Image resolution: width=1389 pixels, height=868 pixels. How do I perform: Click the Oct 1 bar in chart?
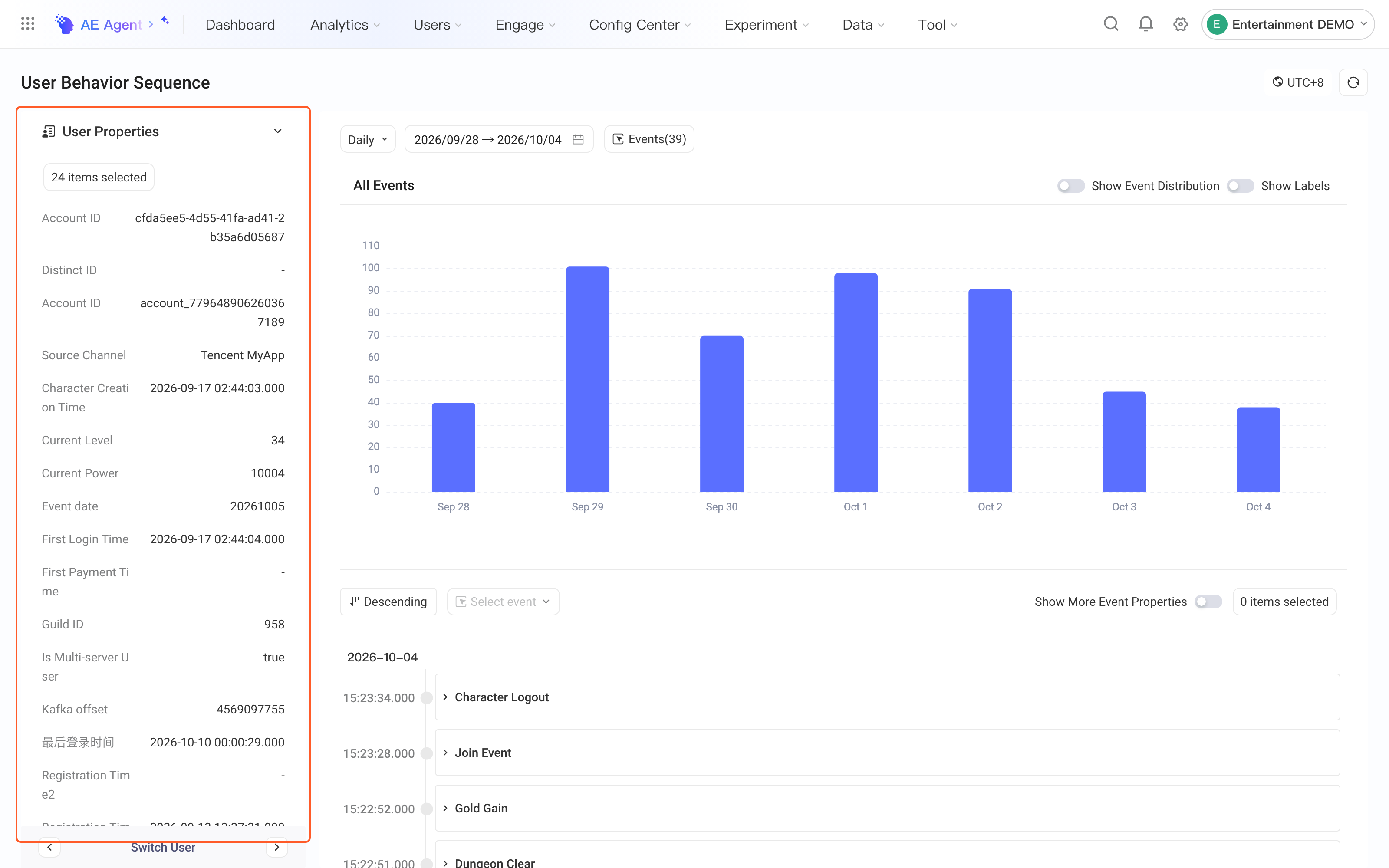coord(855,383)
